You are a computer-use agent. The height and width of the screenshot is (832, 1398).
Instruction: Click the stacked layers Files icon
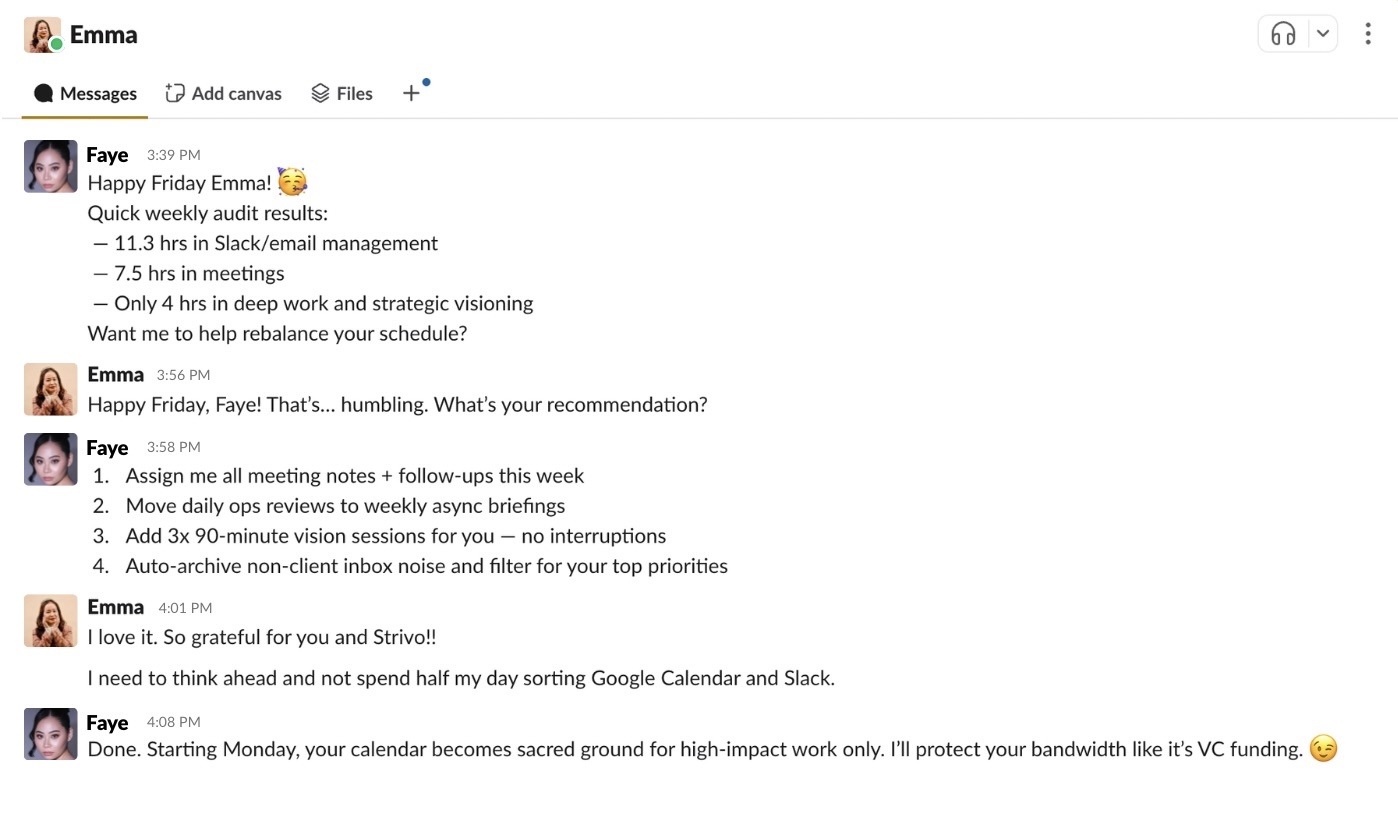(x=320, y=94)
